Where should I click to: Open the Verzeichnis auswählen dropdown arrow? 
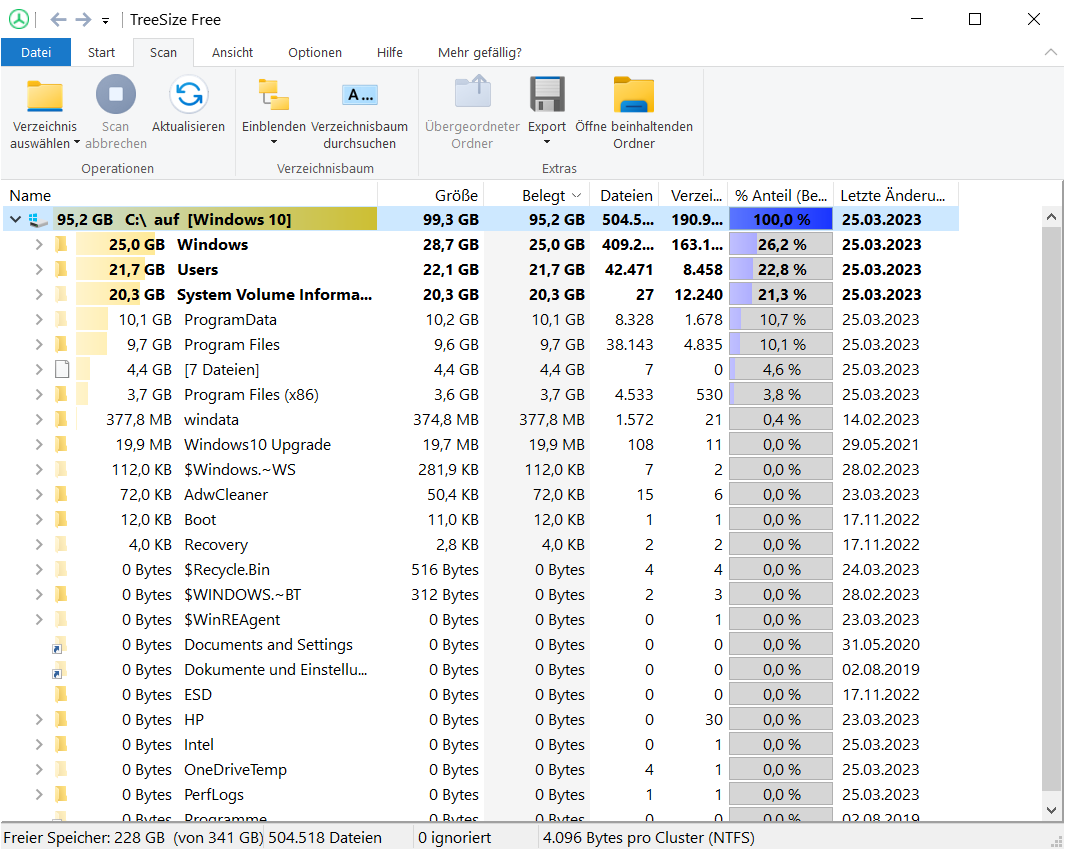(x=77, y=143)
